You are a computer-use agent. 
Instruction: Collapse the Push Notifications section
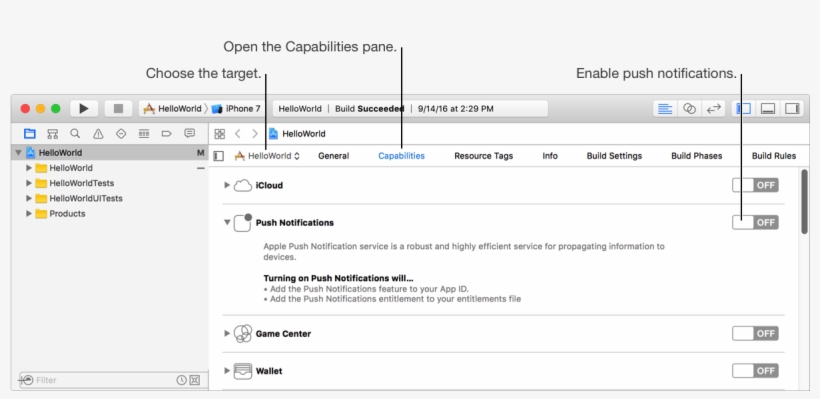point(227,222)
